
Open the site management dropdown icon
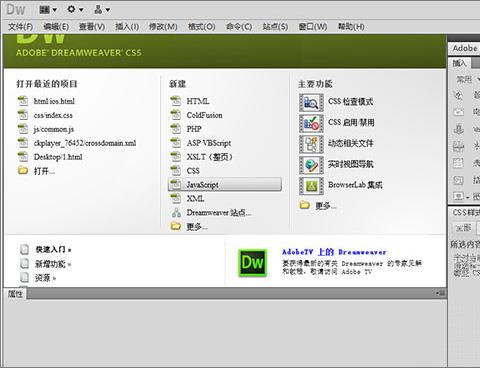coord(102,10)
